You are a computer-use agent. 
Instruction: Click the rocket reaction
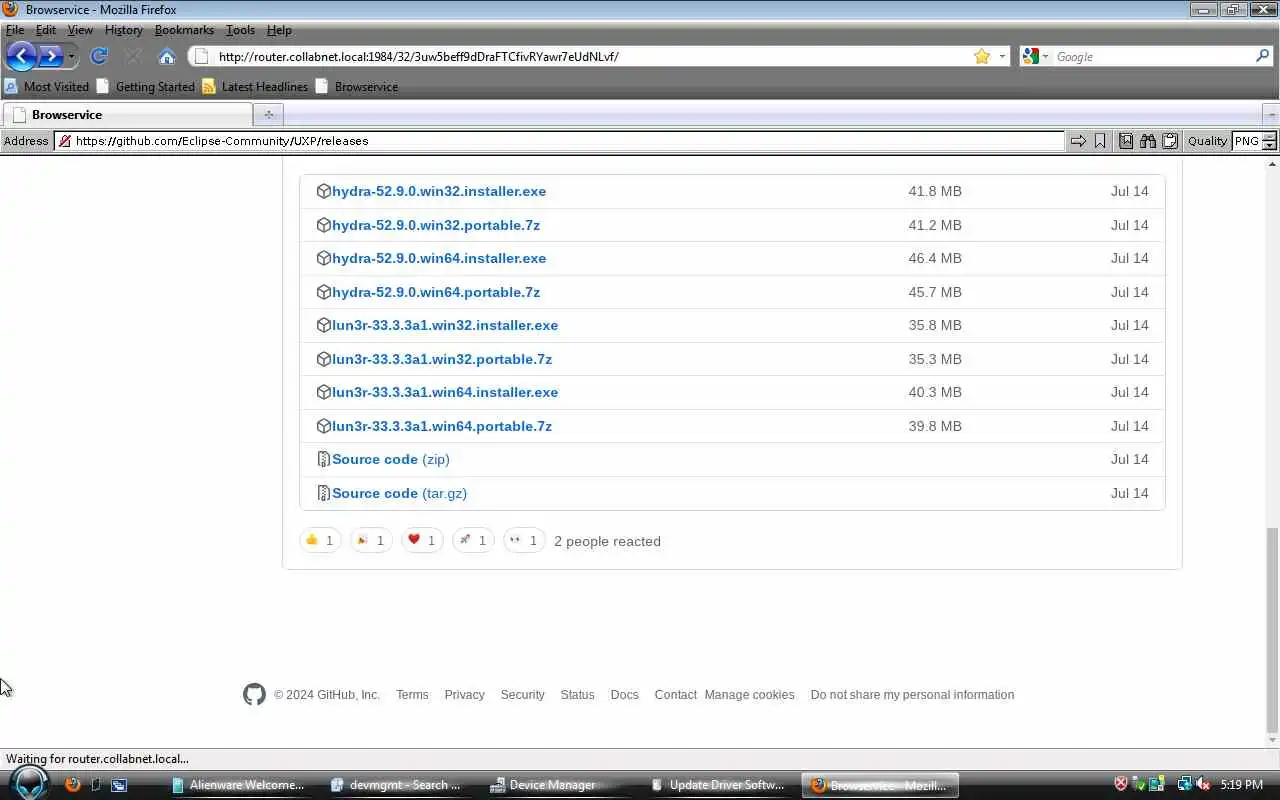(473, 540)
